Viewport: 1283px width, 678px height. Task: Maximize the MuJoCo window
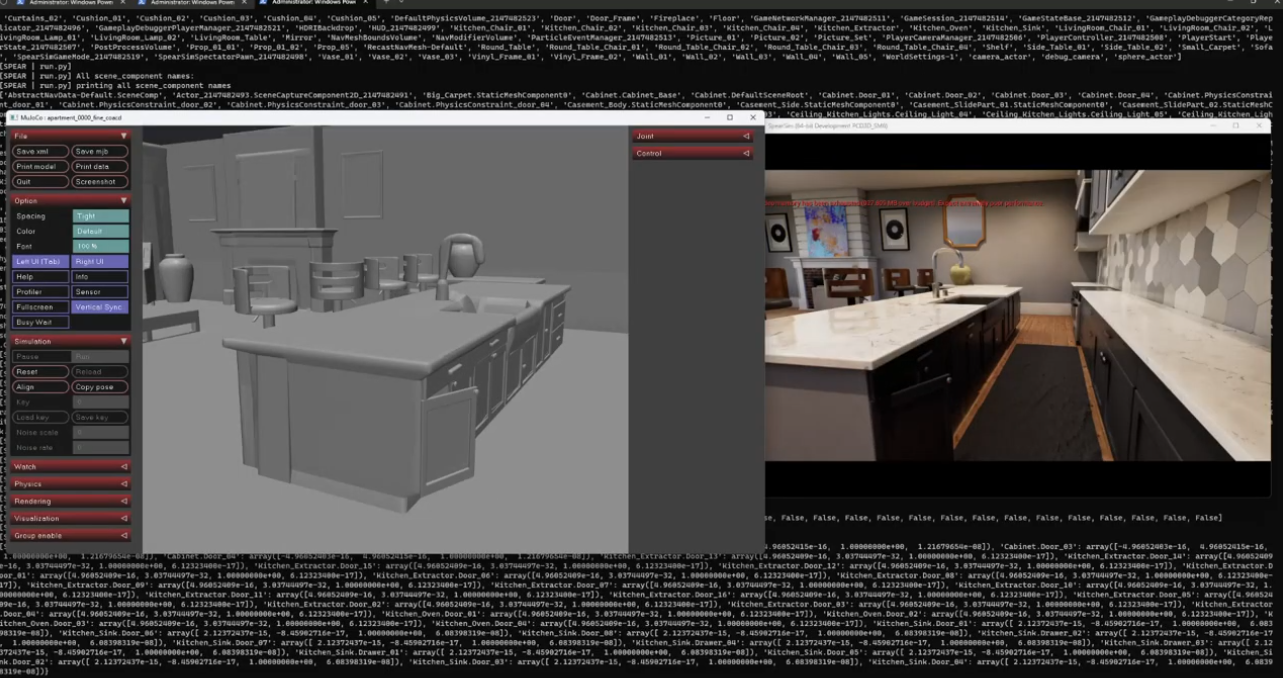click(729, 117)
